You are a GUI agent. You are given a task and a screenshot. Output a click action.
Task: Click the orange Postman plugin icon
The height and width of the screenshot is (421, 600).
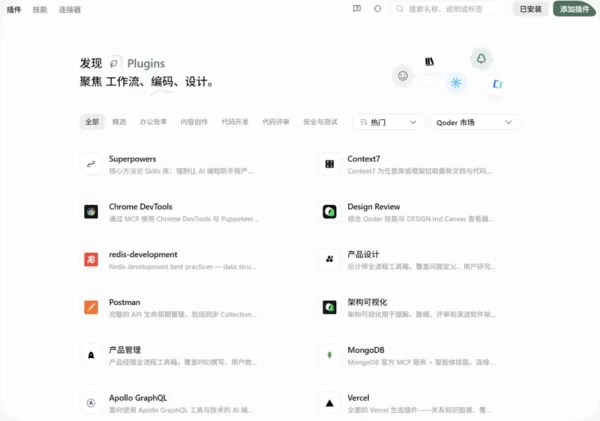point(91,307)
